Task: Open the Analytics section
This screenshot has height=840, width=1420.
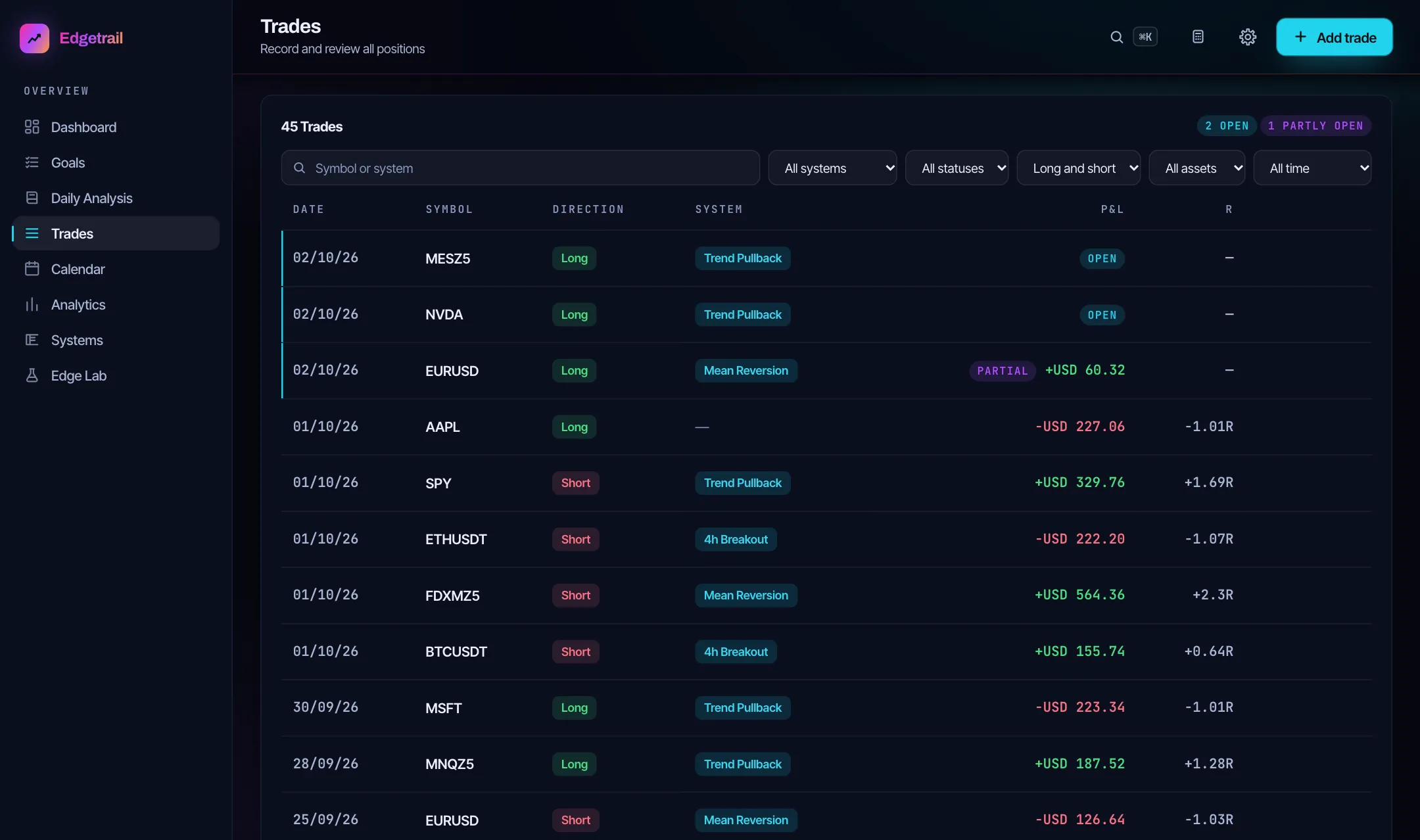Action: (x=116, y=304)
